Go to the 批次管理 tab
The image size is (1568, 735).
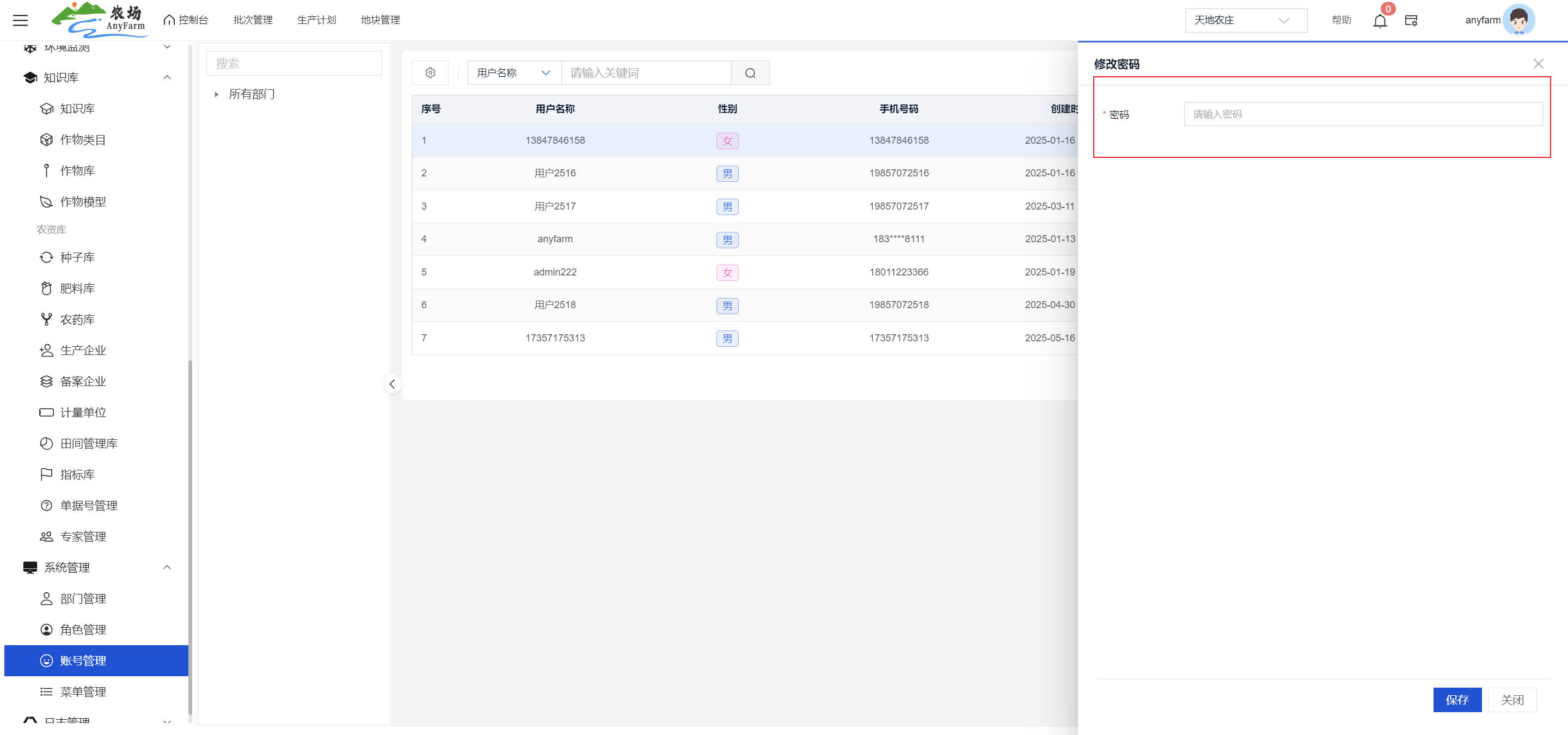pos(253,20)
